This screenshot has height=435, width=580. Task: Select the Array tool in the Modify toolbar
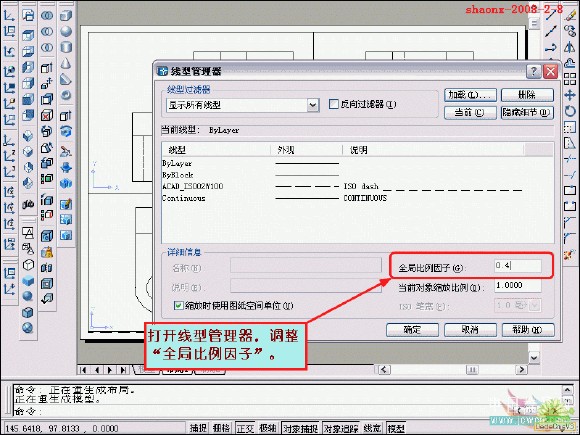pos(570,79)
